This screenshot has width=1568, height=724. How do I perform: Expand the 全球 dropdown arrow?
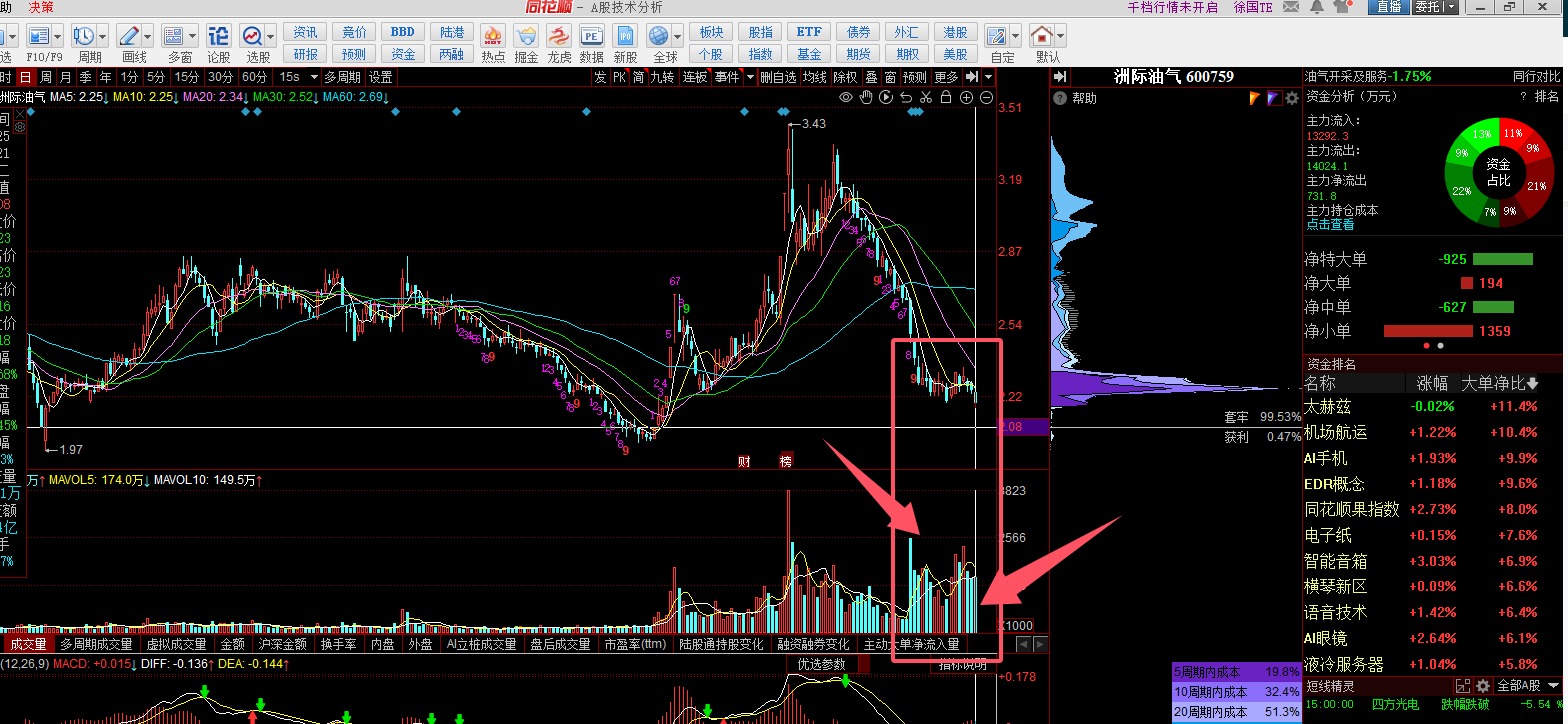tap(677, 37)
